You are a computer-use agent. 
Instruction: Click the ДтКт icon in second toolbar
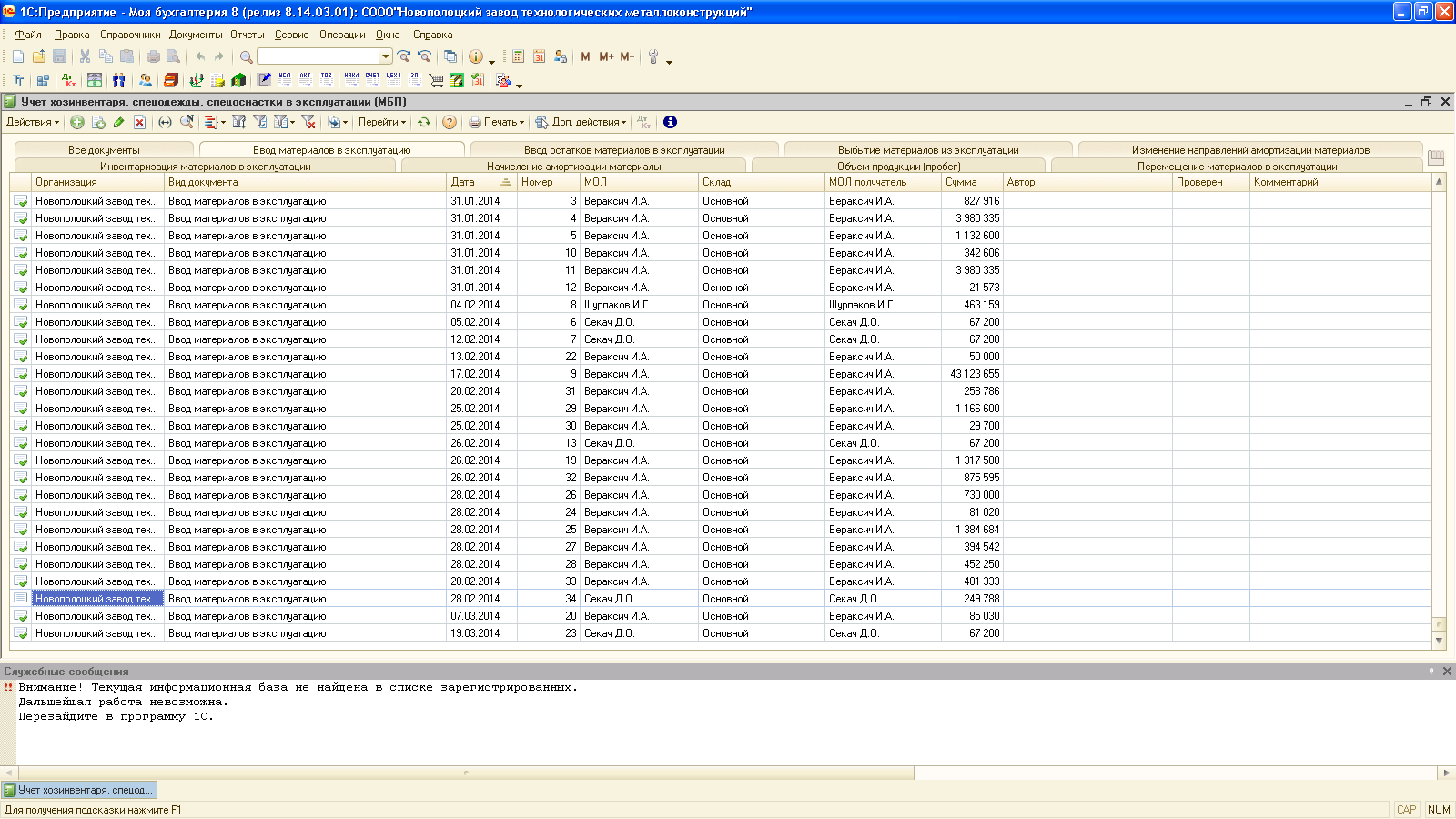68,80
